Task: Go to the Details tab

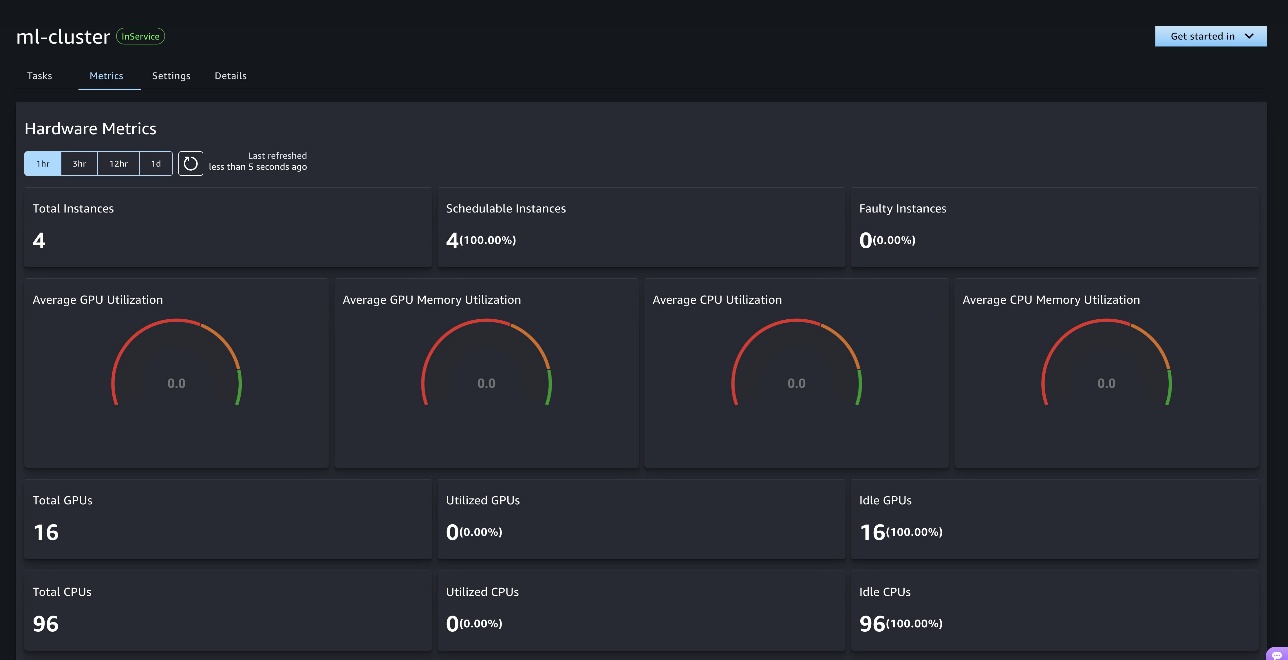Action: point(231,76)
